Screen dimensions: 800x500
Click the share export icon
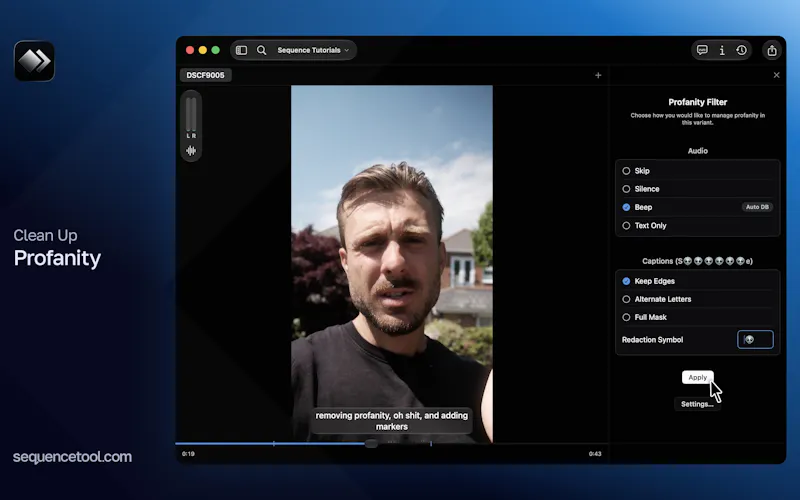[772, 50]
